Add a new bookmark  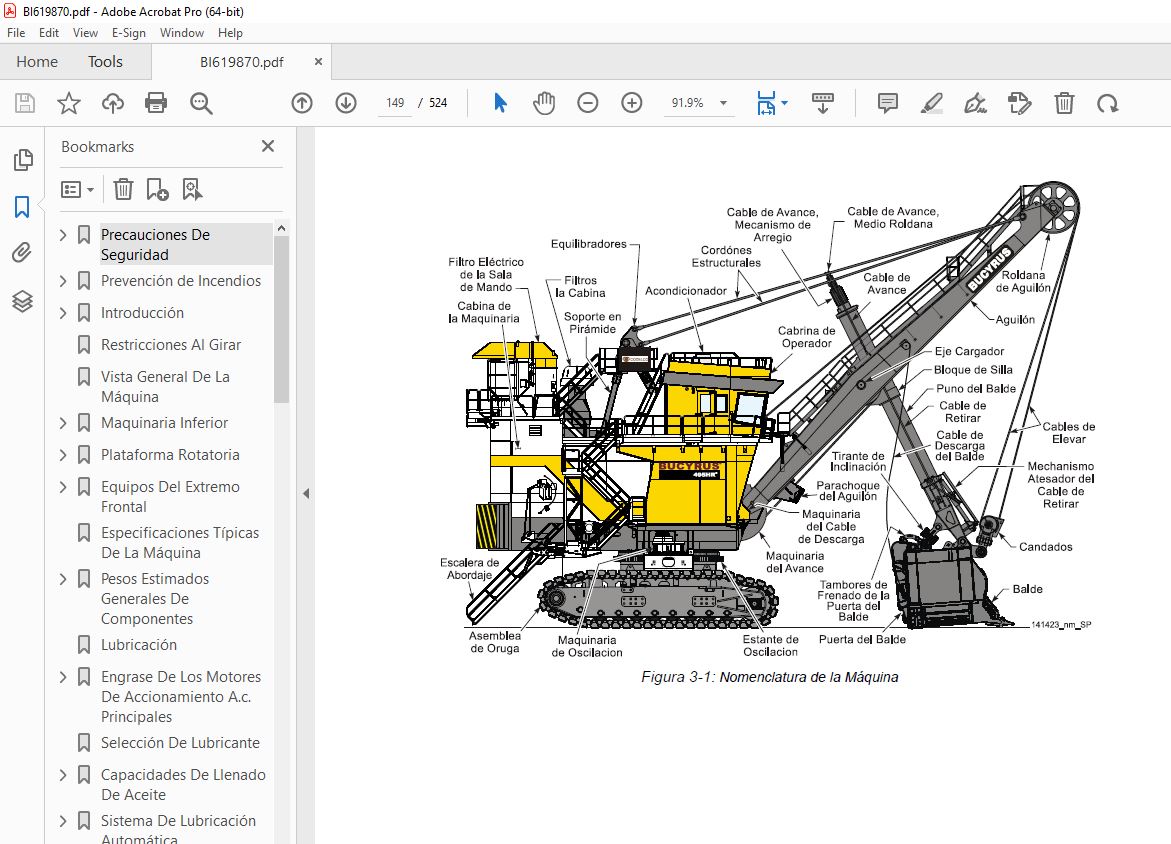(x=157, y=189)
